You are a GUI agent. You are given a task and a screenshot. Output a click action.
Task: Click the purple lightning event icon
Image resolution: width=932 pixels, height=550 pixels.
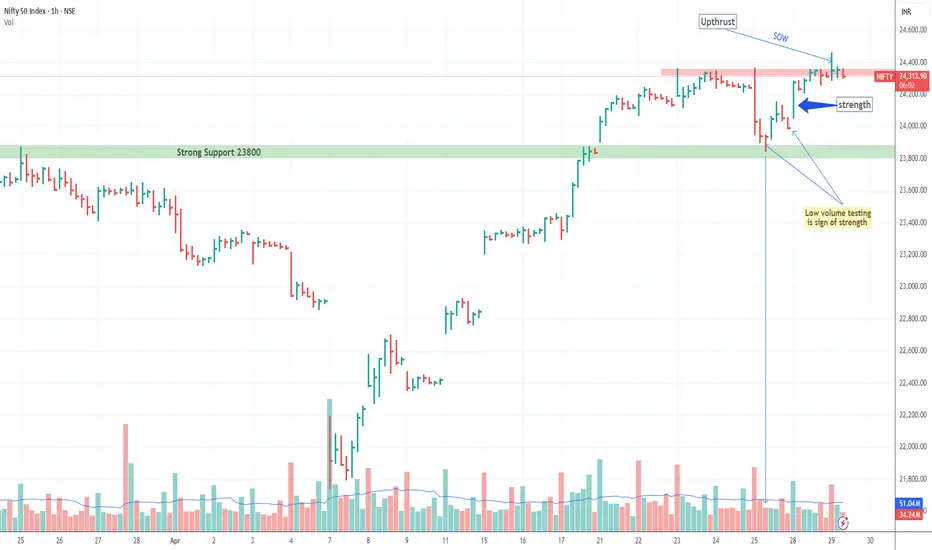(843, 523)
